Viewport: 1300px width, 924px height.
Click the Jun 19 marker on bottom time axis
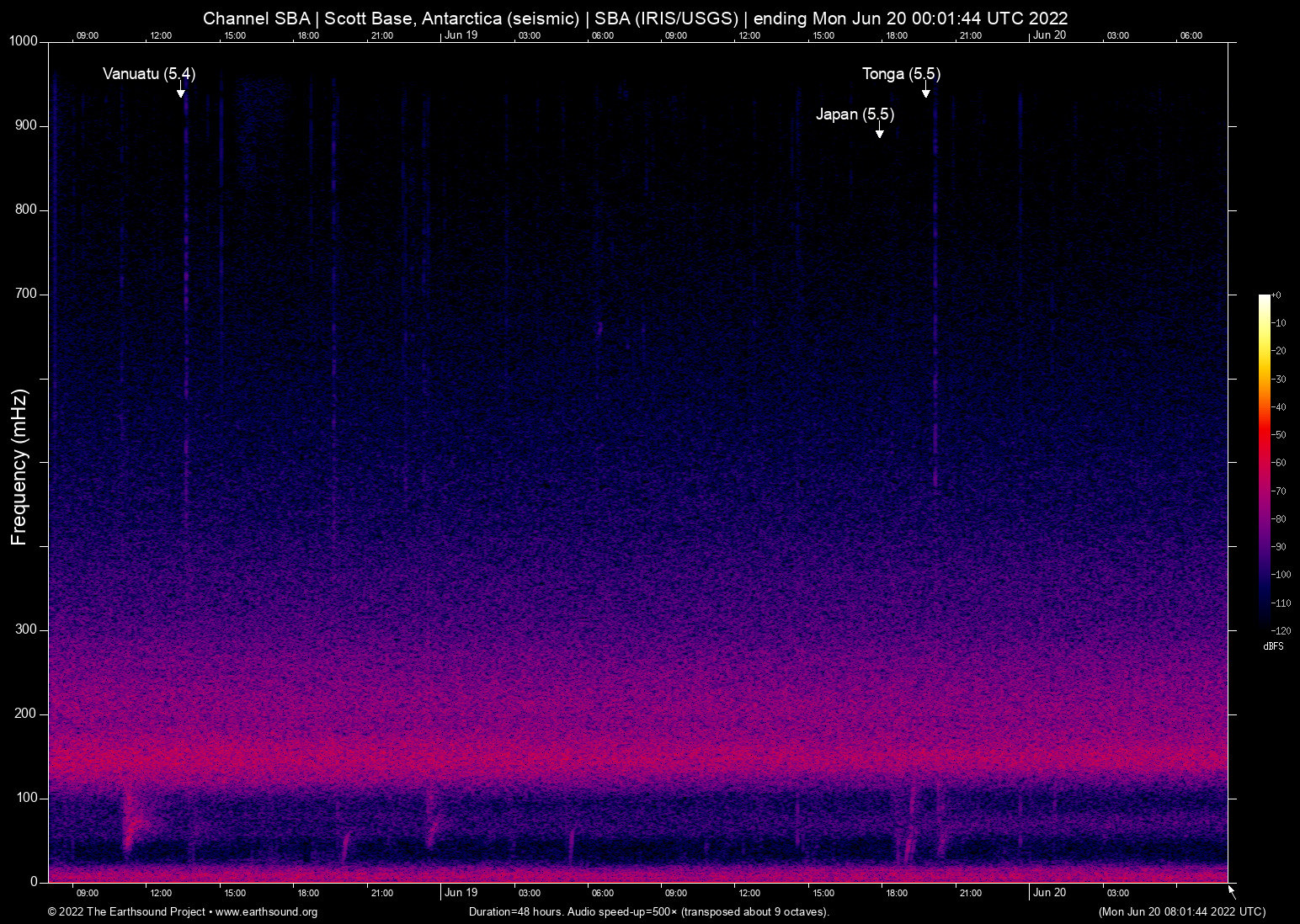pos(461,893)
